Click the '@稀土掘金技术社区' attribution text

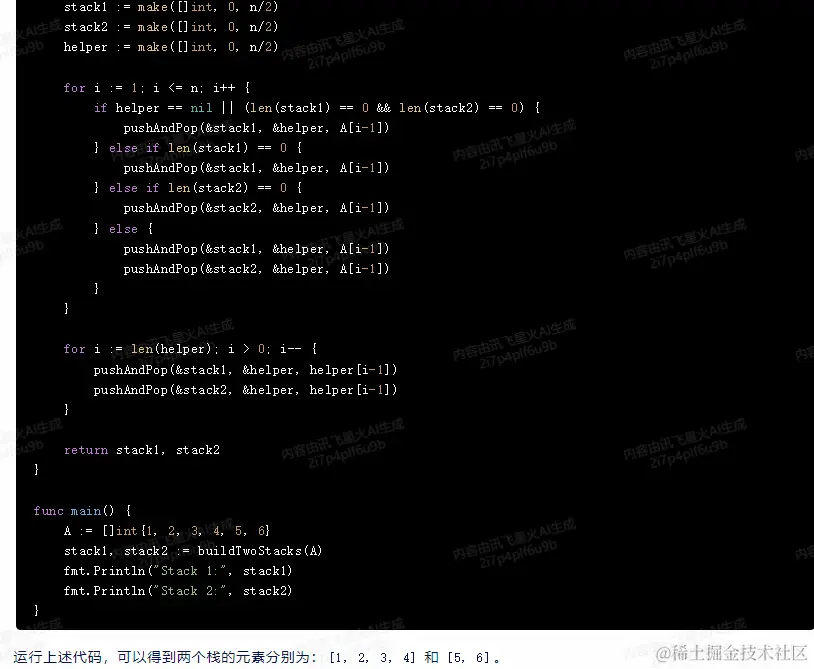click(x=731, y=653)
